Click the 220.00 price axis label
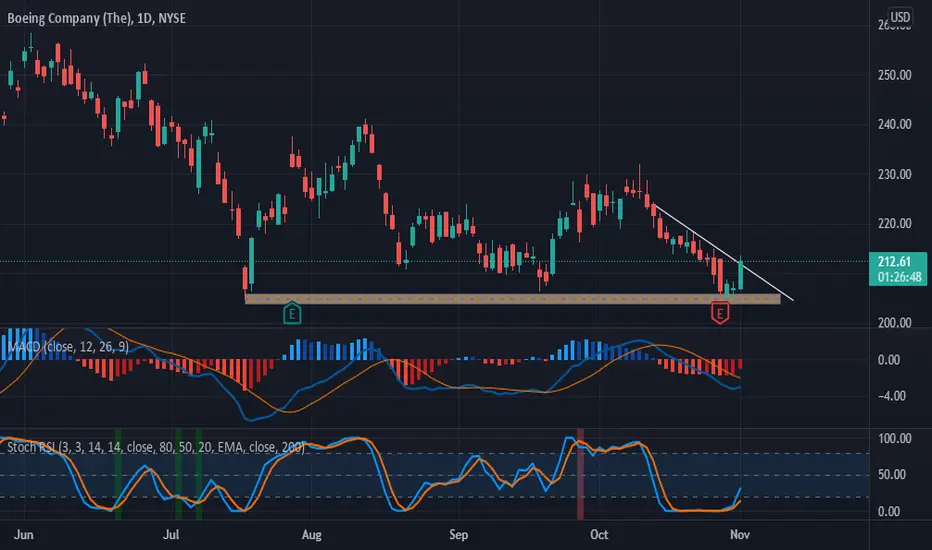932x550 pixels. [x=894, y=224]
